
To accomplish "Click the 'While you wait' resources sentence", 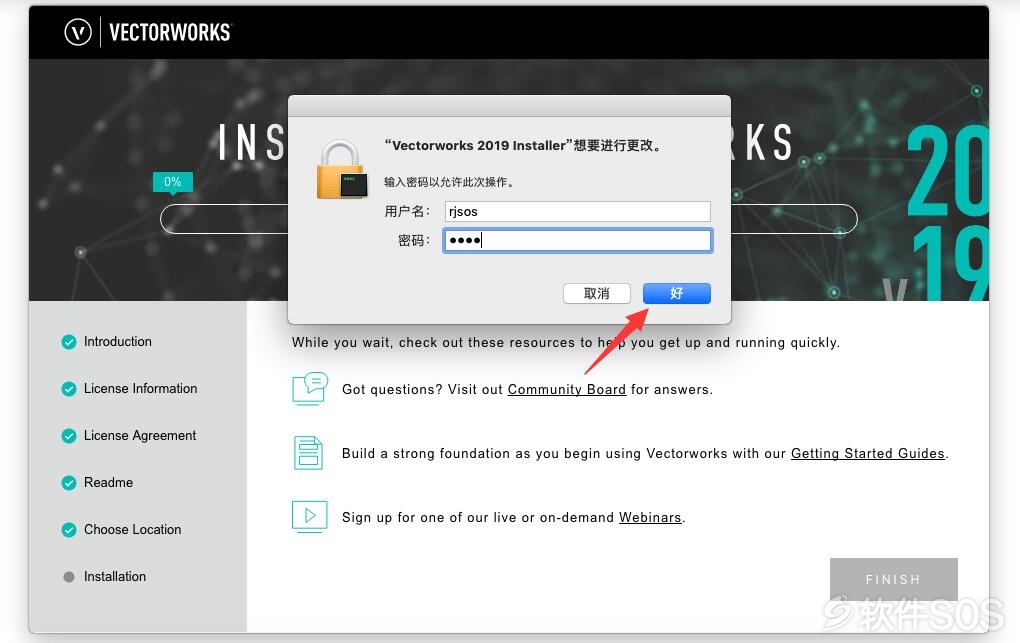I will tap(566, 342).
